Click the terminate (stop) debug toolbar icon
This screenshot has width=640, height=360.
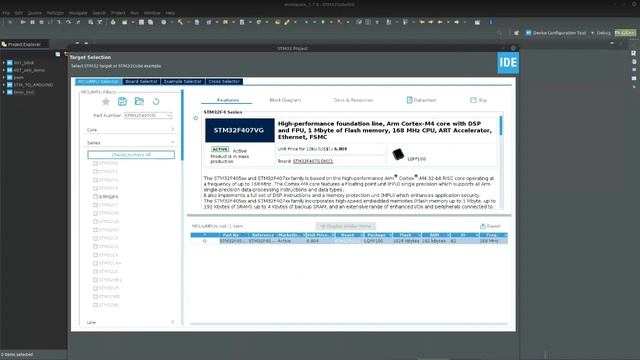click(41, 22)
